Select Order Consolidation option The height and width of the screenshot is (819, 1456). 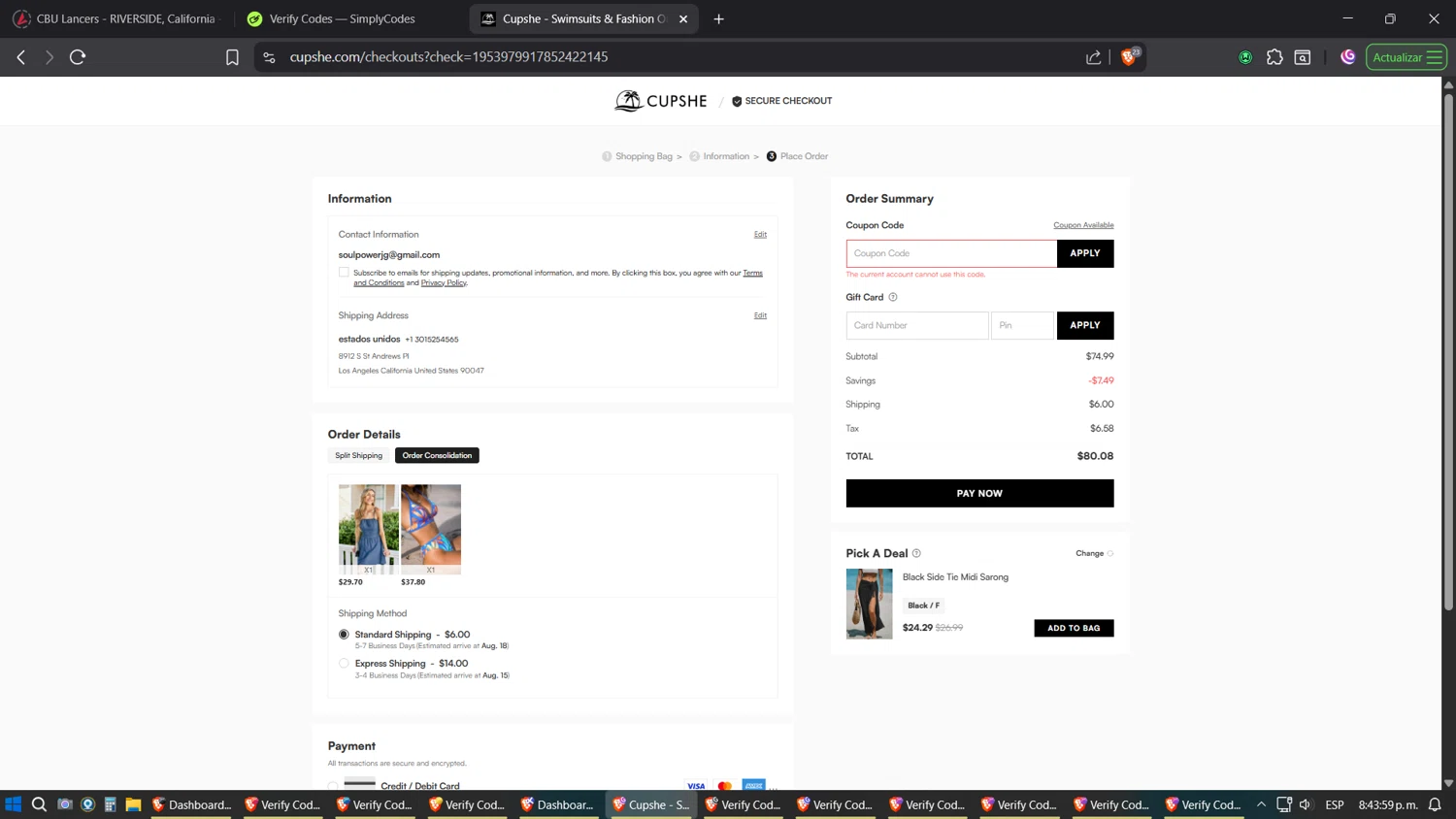(437, 455)
